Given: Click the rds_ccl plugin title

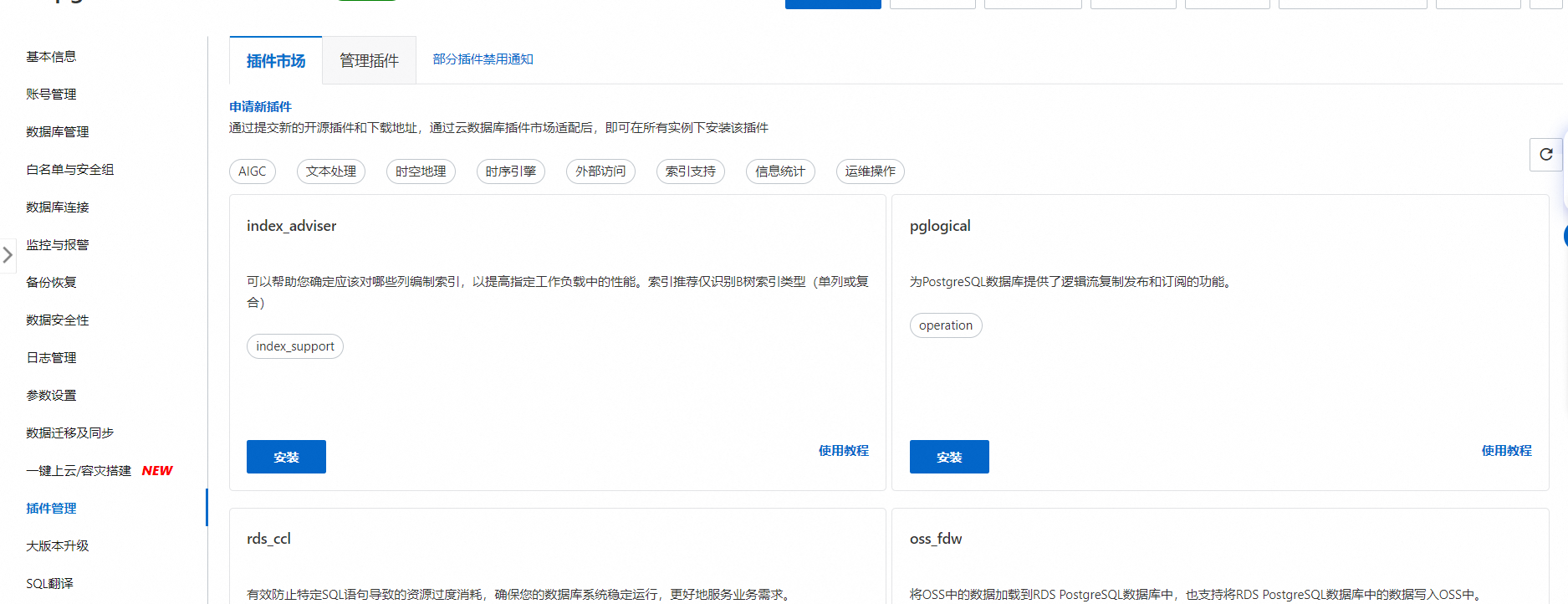Looking at the screenshot, I should click(268, 539).
